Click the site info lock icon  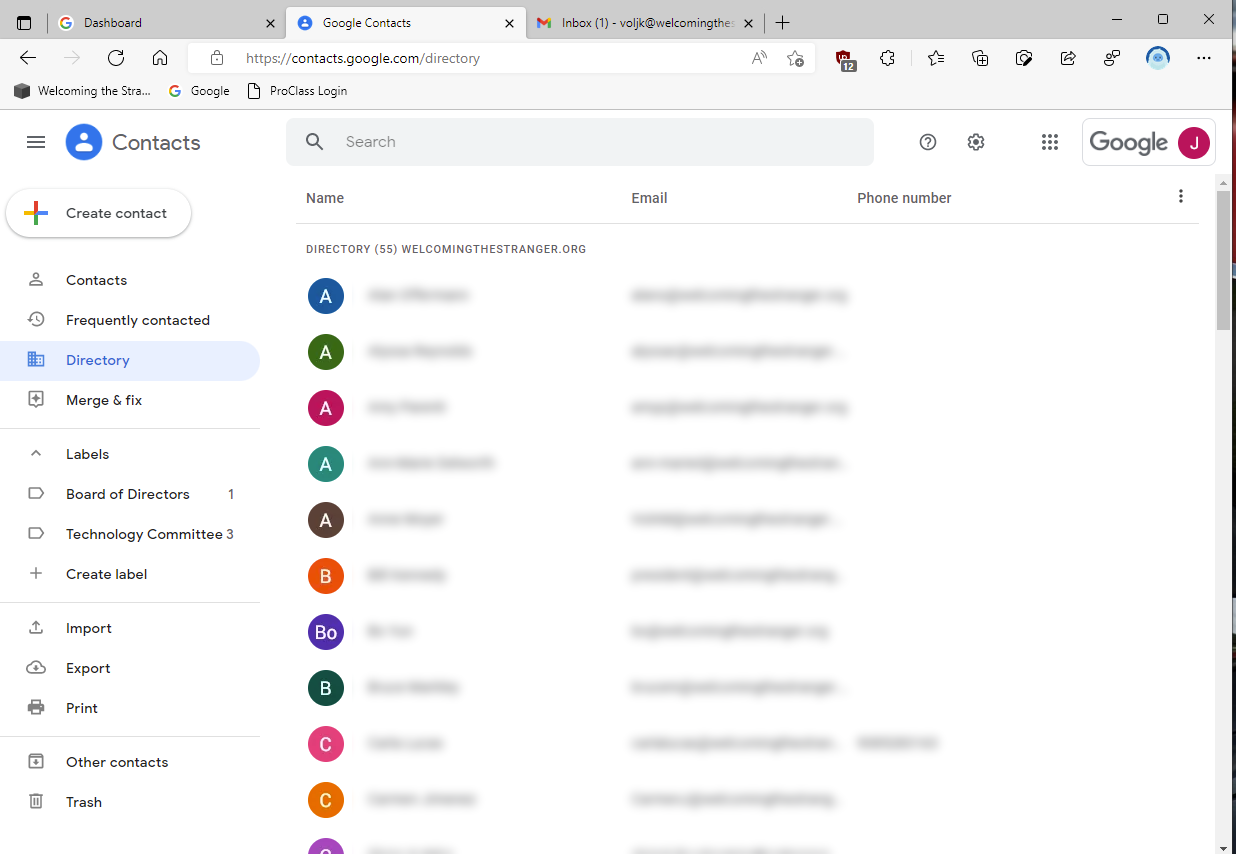(217, 58)
